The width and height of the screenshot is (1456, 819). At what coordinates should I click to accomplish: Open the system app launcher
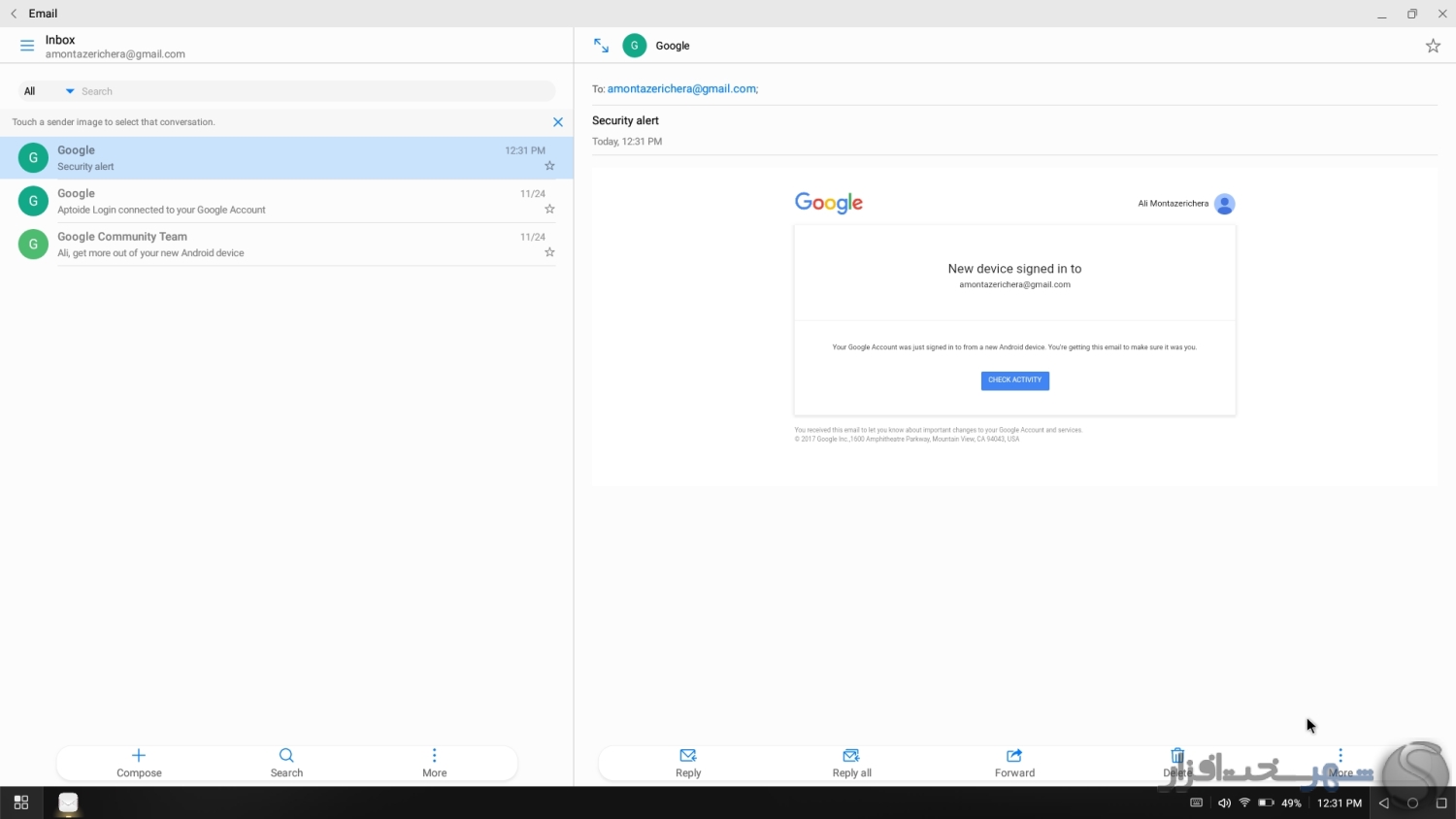click(x=21, y=803)
